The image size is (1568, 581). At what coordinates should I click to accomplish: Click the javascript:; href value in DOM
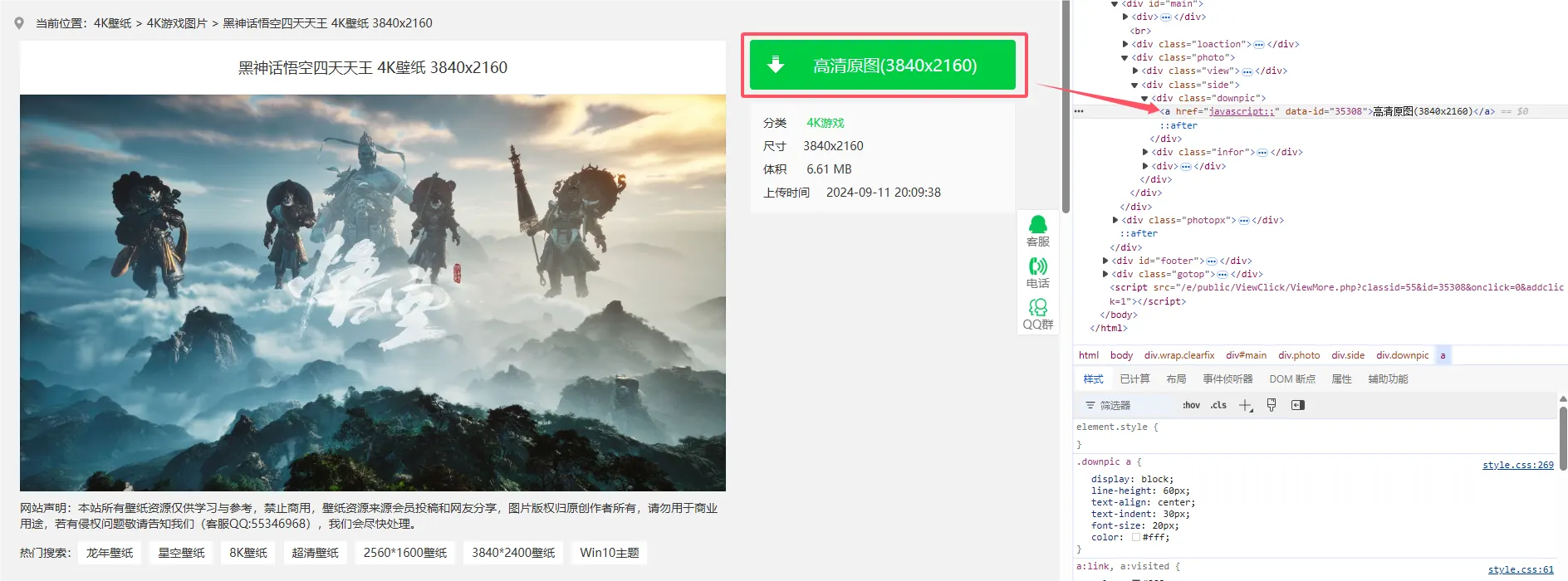(x=1241, y=111)
